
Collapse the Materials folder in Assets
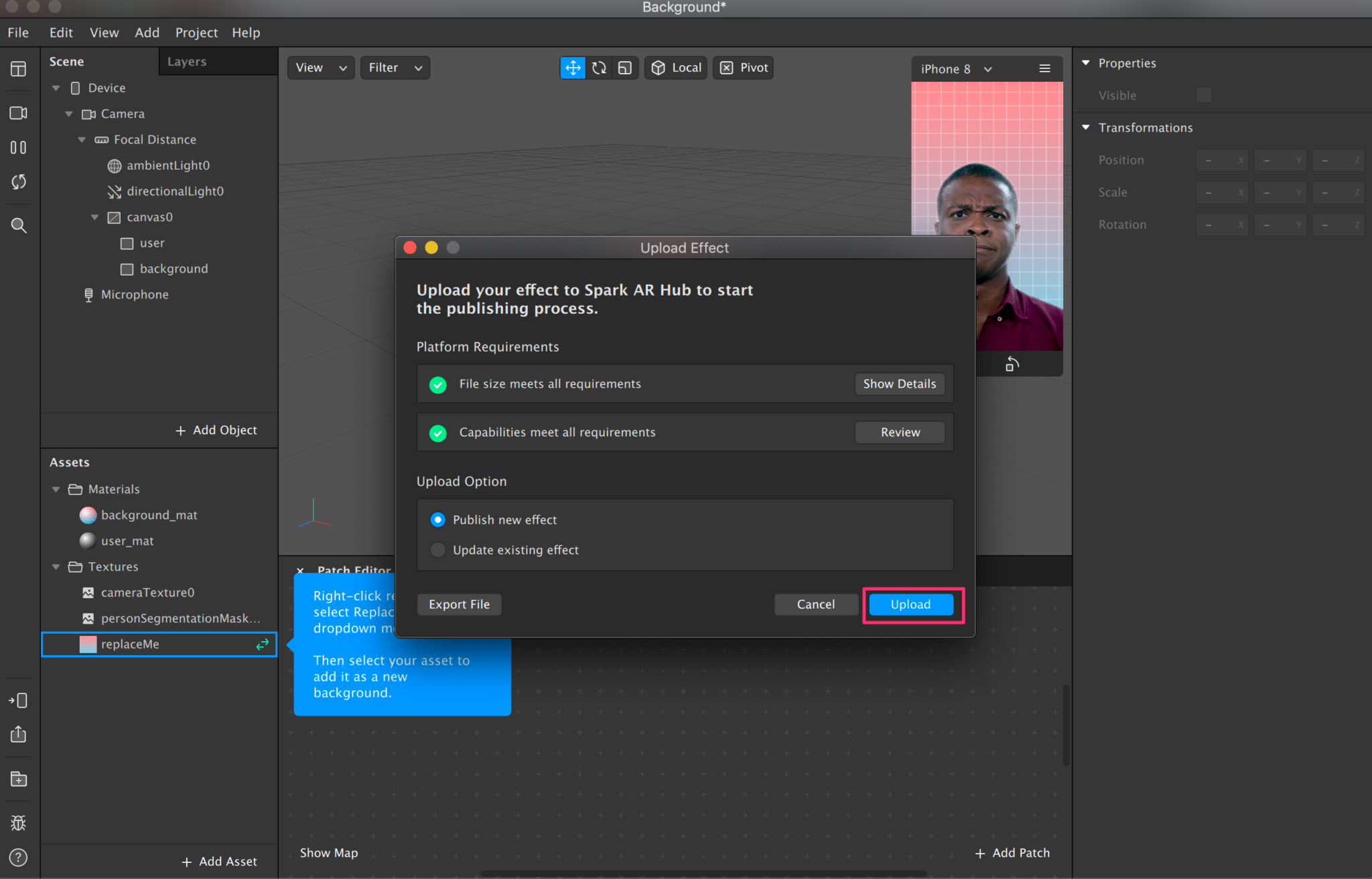click(x=56, y=490)
